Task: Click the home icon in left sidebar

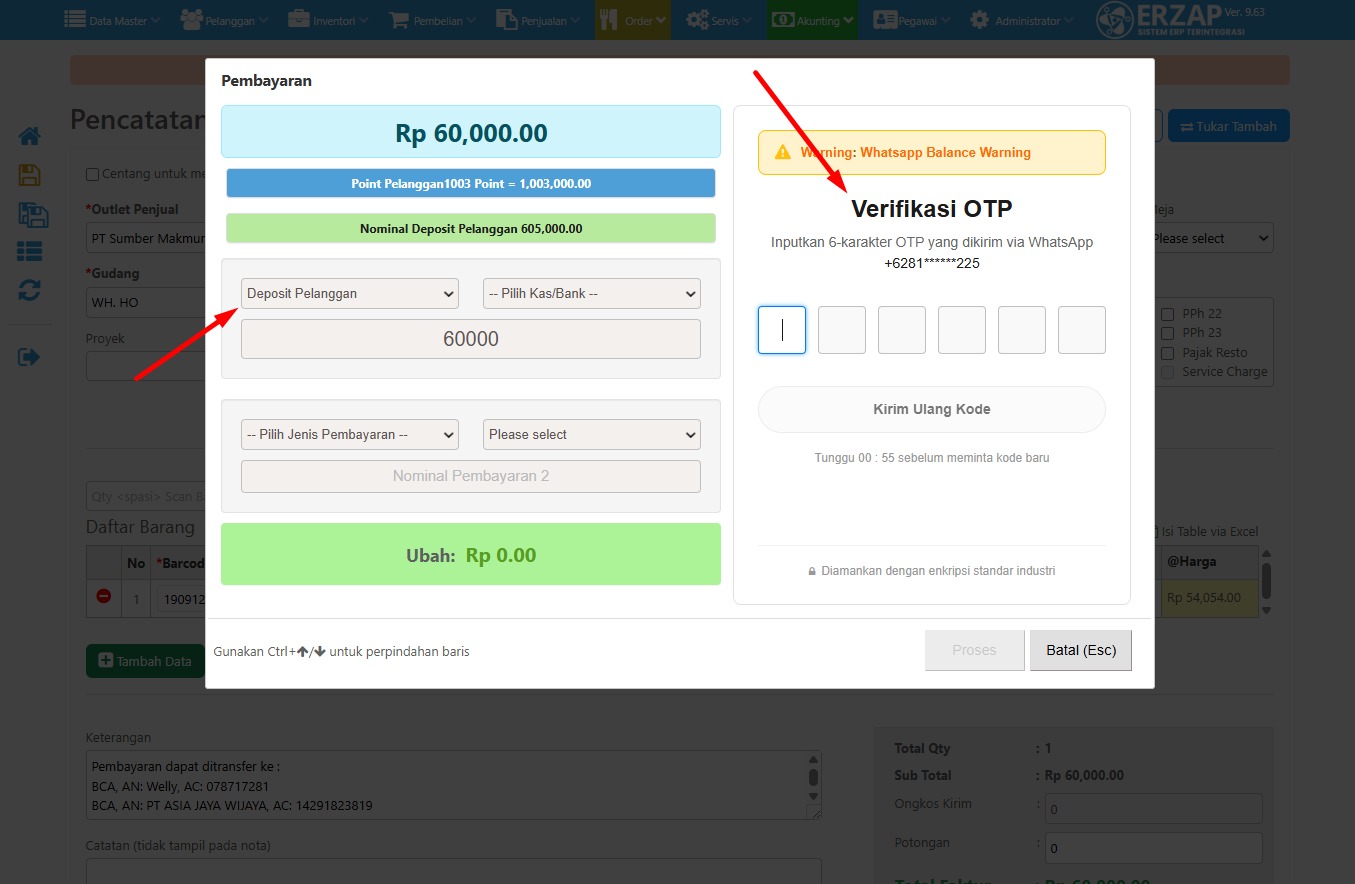Action: coord(29,136)
